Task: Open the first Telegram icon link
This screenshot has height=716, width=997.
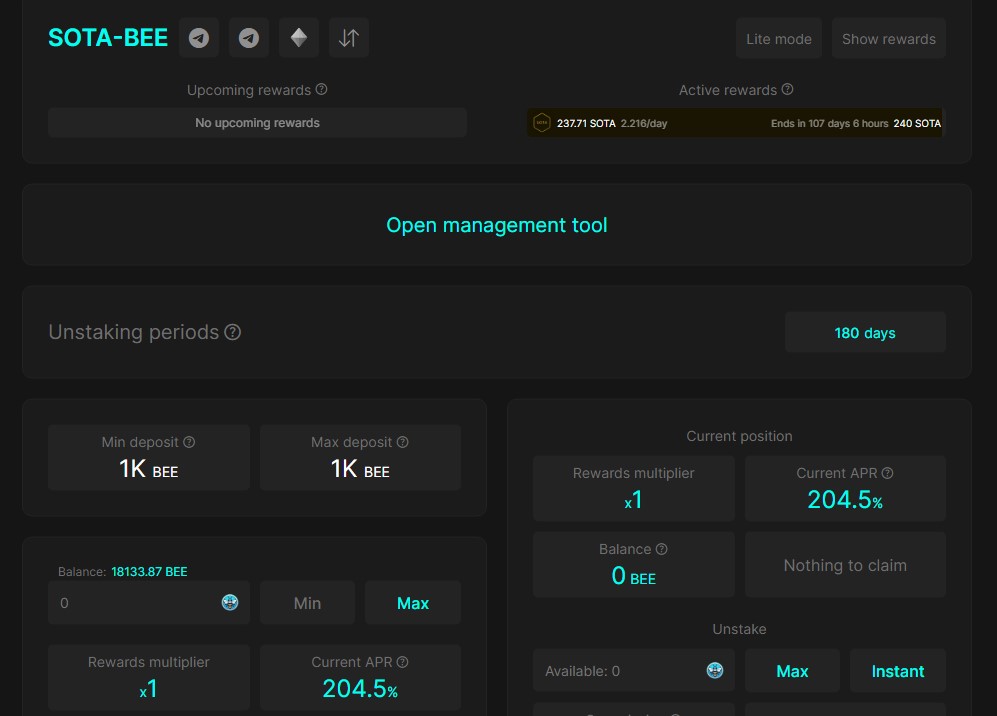Action: click(199, 38)
